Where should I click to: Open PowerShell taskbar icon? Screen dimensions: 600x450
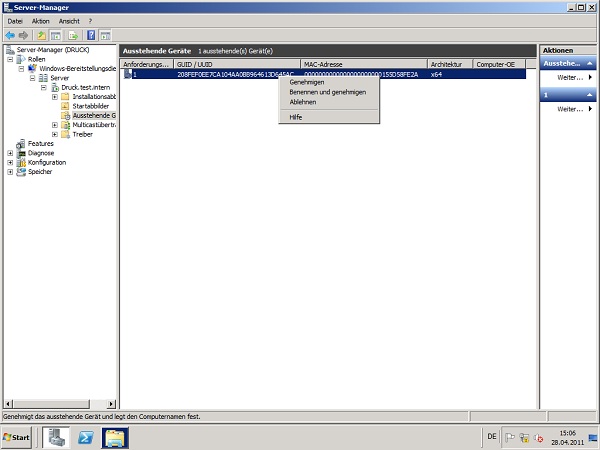[x=86, y=437]
